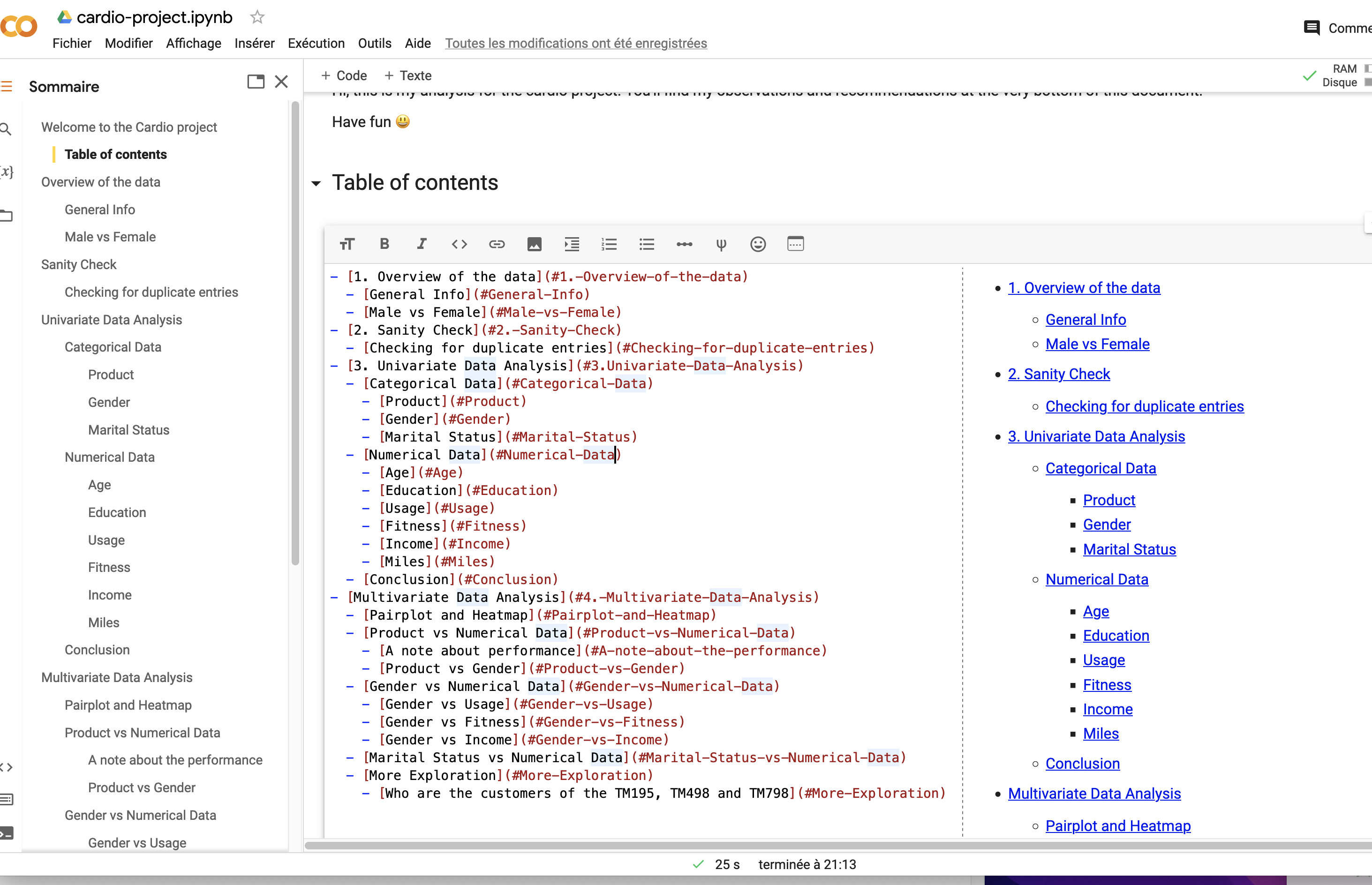Screen dimensions: 1372x885
Task: Add a new Code cell
Action: coord(344,75)
